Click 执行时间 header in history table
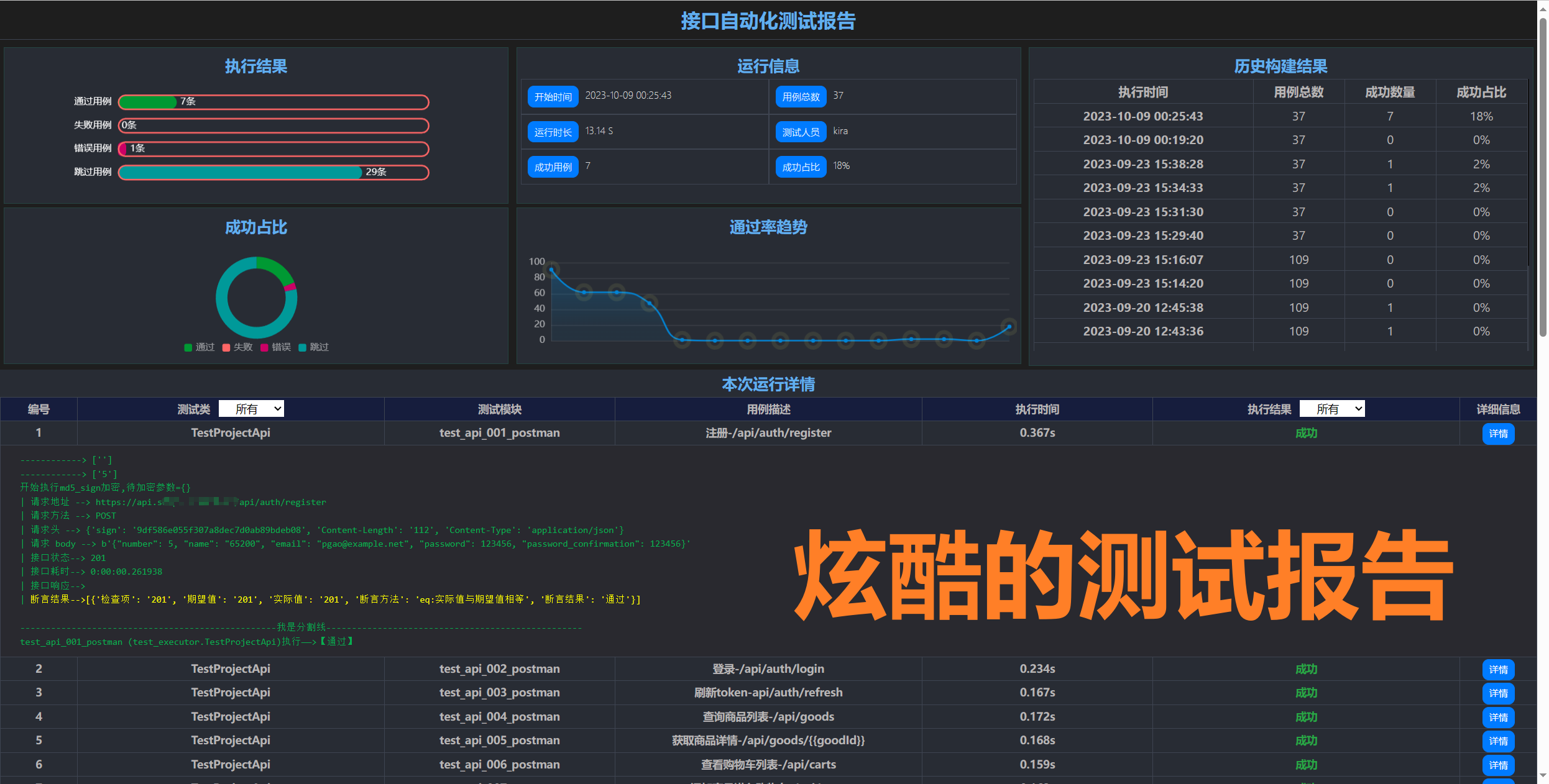The height and width of the screenshot is (784, 1549). pos(1143,92)
